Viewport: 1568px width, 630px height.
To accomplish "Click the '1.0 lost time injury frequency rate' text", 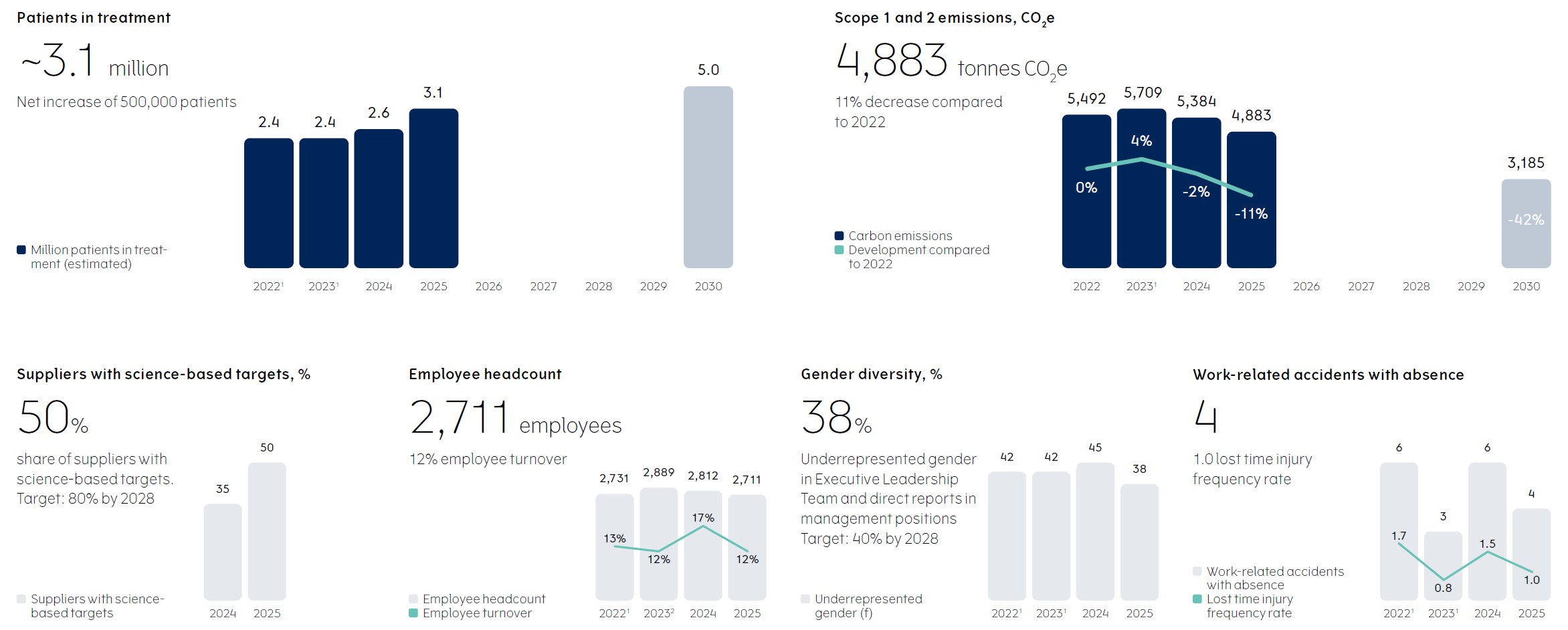I will 1252,469.
